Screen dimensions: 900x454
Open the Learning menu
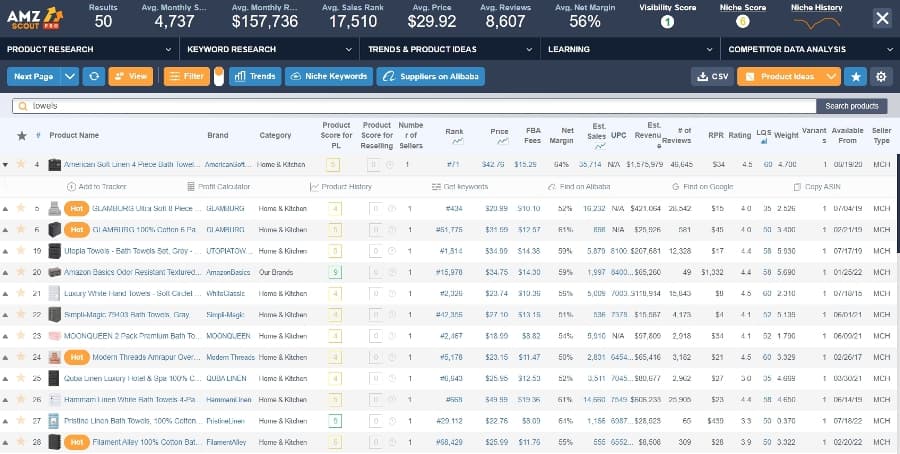point(630,49)
